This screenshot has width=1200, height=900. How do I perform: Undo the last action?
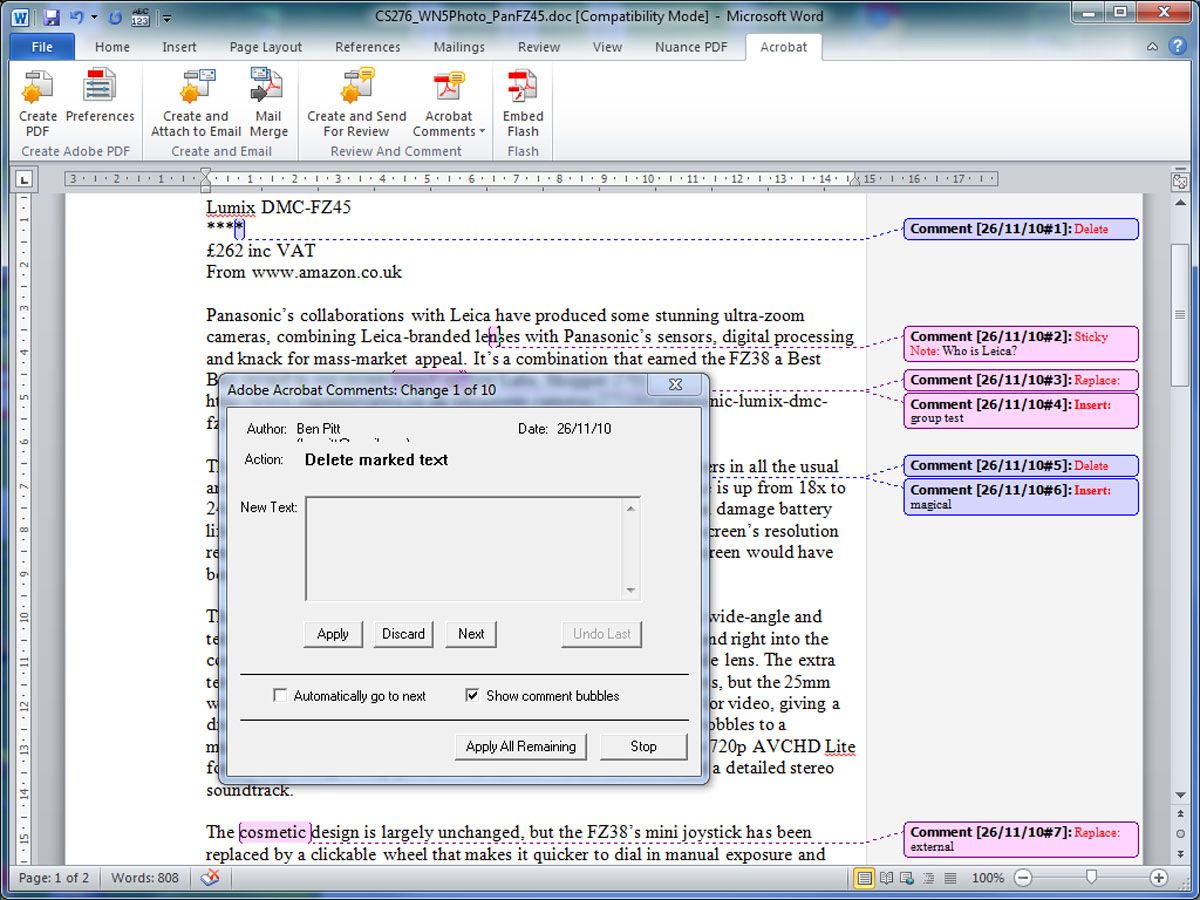coord(76,17)
